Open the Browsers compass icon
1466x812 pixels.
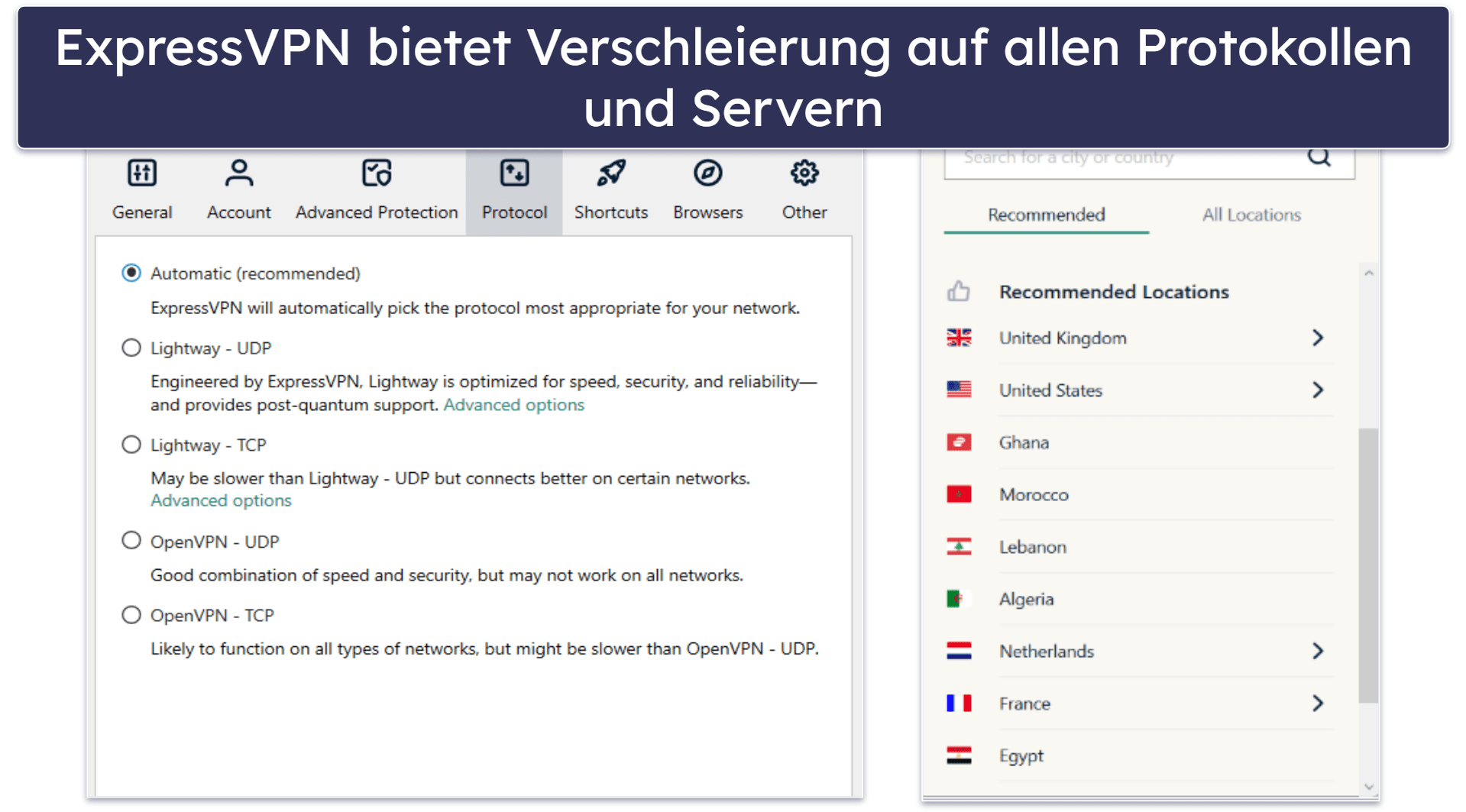(x=707, y=173)
